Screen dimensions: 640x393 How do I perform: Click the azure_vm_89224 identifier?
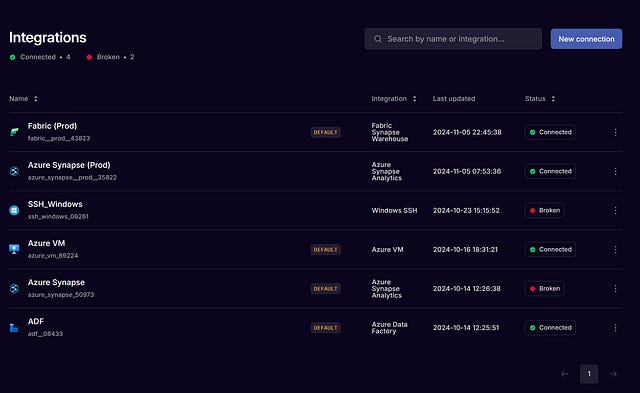[53, 256]
